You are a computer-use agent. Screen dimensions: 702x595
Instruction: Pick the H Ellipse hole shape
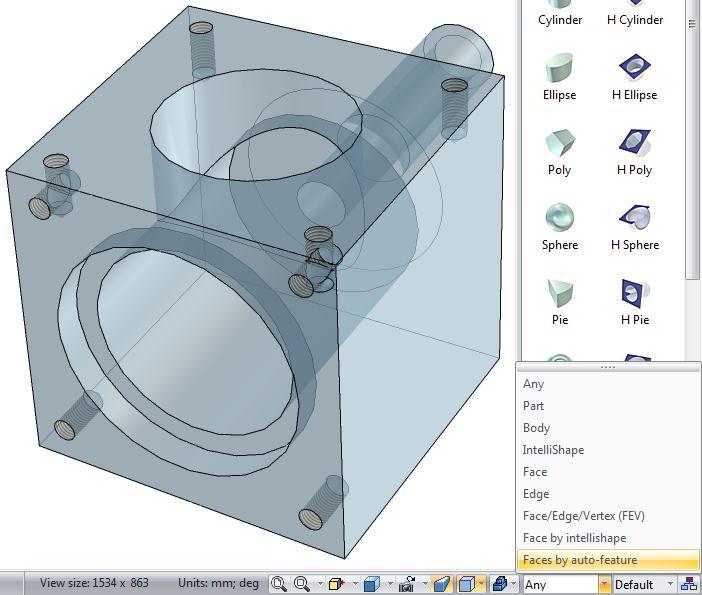[x=635, y=67]
